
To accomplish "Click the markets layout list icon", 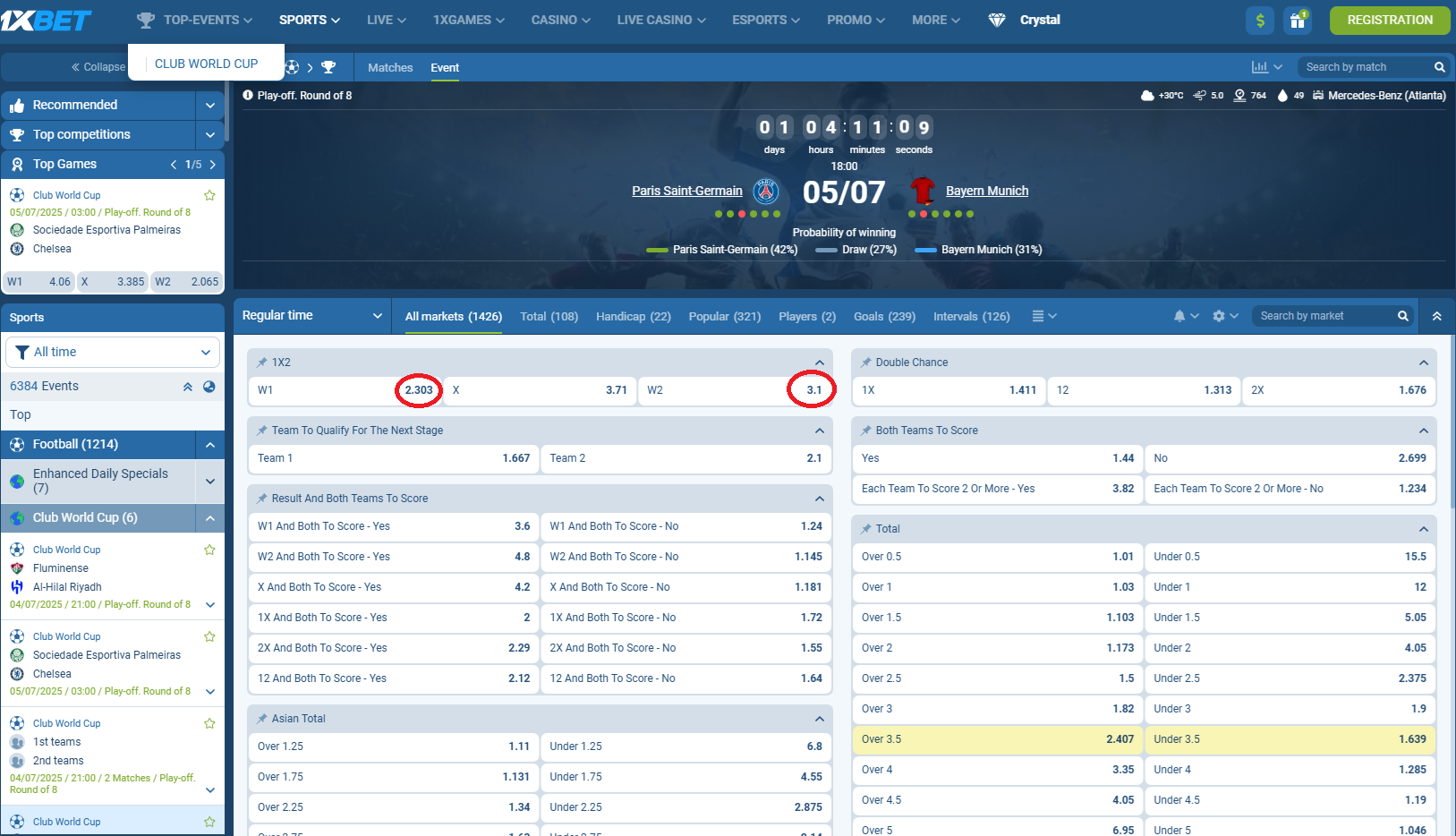I will 1037,316.
